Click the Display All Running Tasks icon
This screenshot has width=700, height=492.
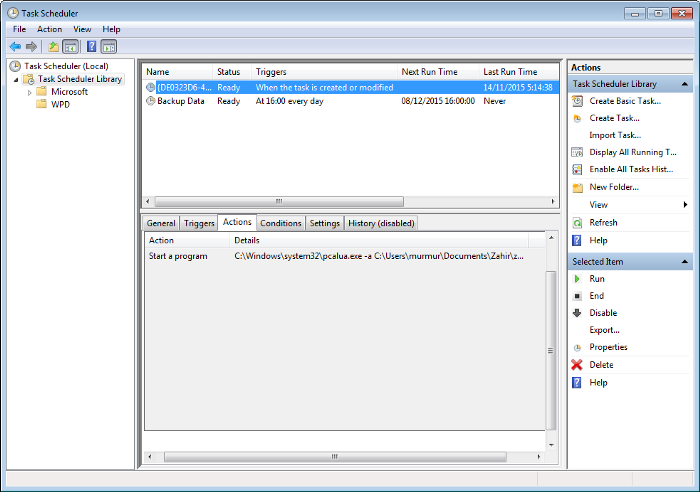577,152
